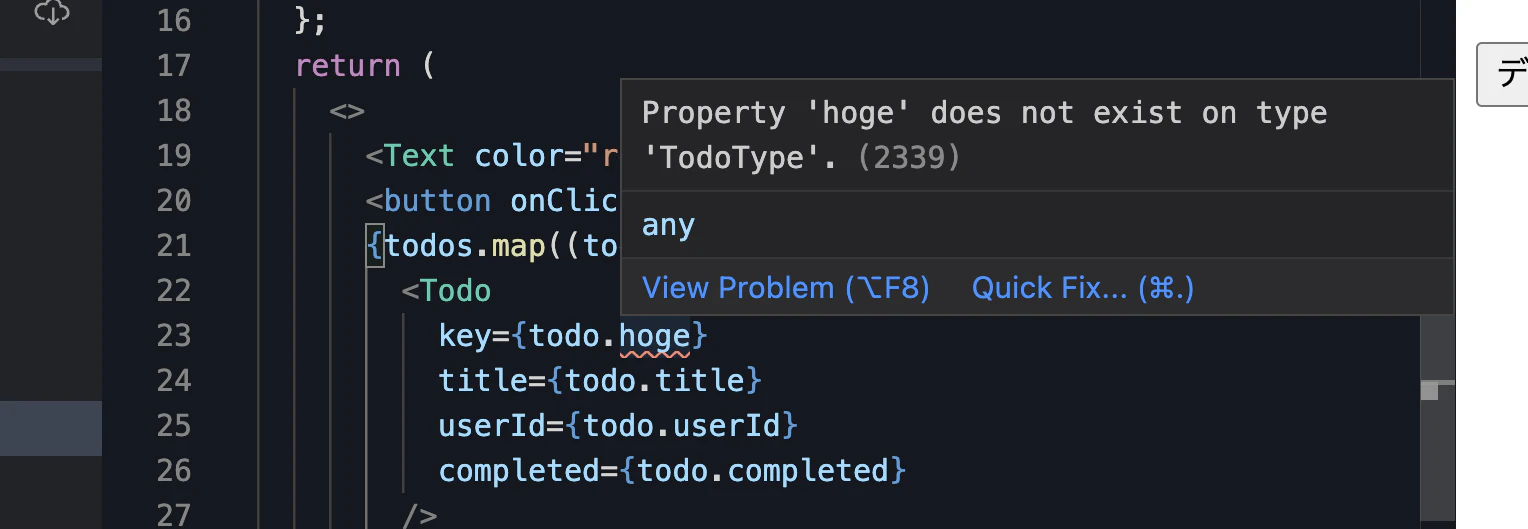This screenshot has height=529, width=1528.
Task: Open the Quick Fix link
Action: [x=1082, y=288]
